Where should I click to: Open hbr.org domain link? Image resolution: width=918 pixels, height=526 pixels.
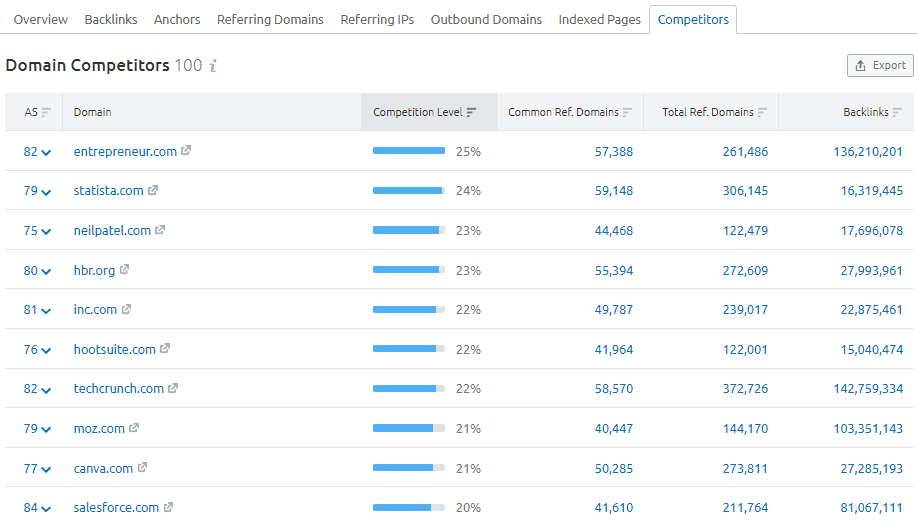[x=94, y=271]
